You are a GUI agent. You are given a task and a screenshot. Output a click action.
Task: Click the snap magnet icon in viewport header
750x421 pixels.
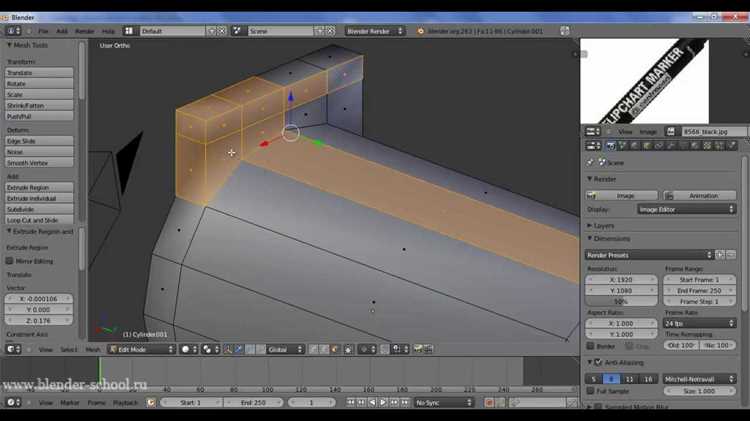point(385,349)
